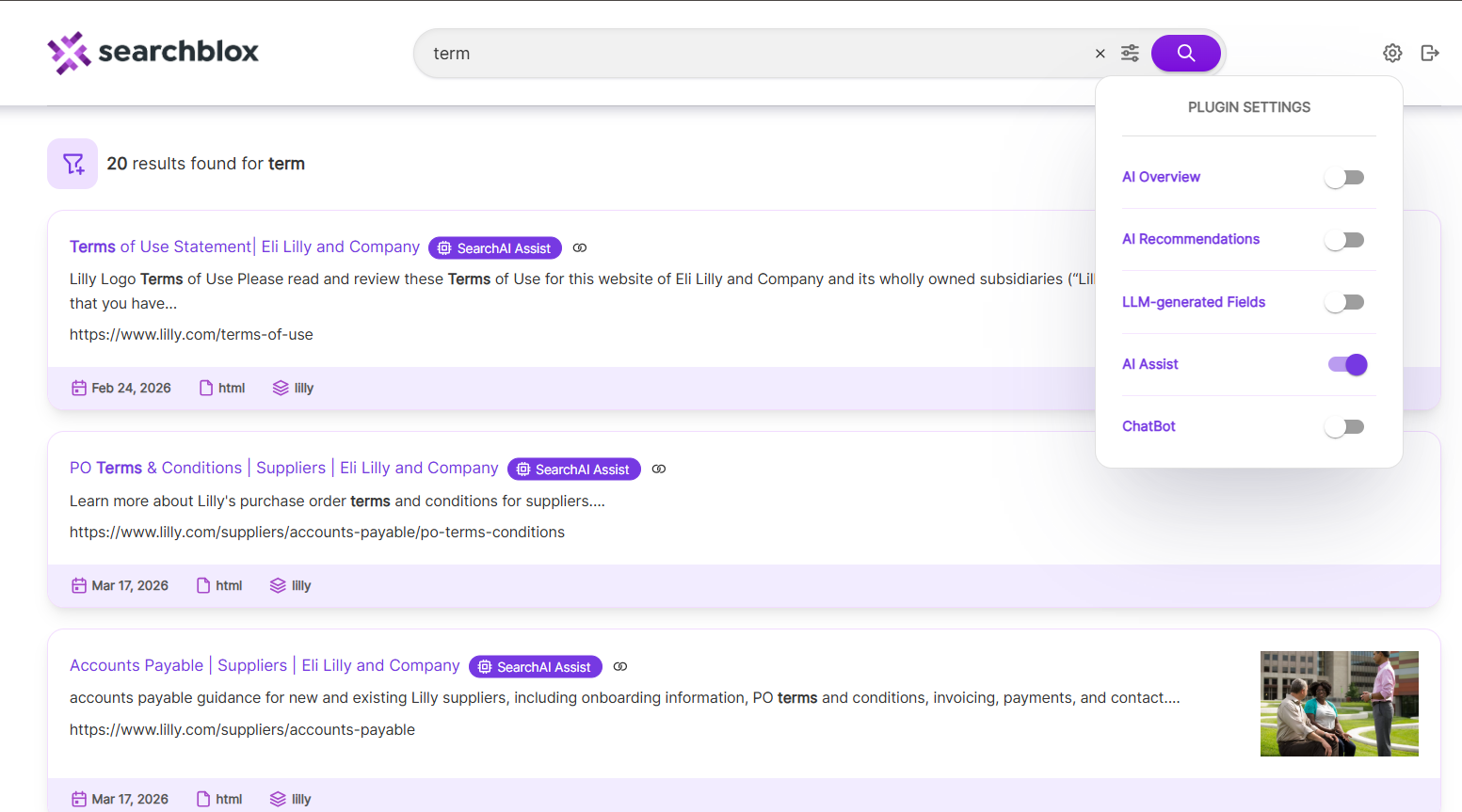Click the Accounts Payable result thumbnail image
Image resolution: width=1462 pixels, height=812 pixels.
[x=1340, y=704]
